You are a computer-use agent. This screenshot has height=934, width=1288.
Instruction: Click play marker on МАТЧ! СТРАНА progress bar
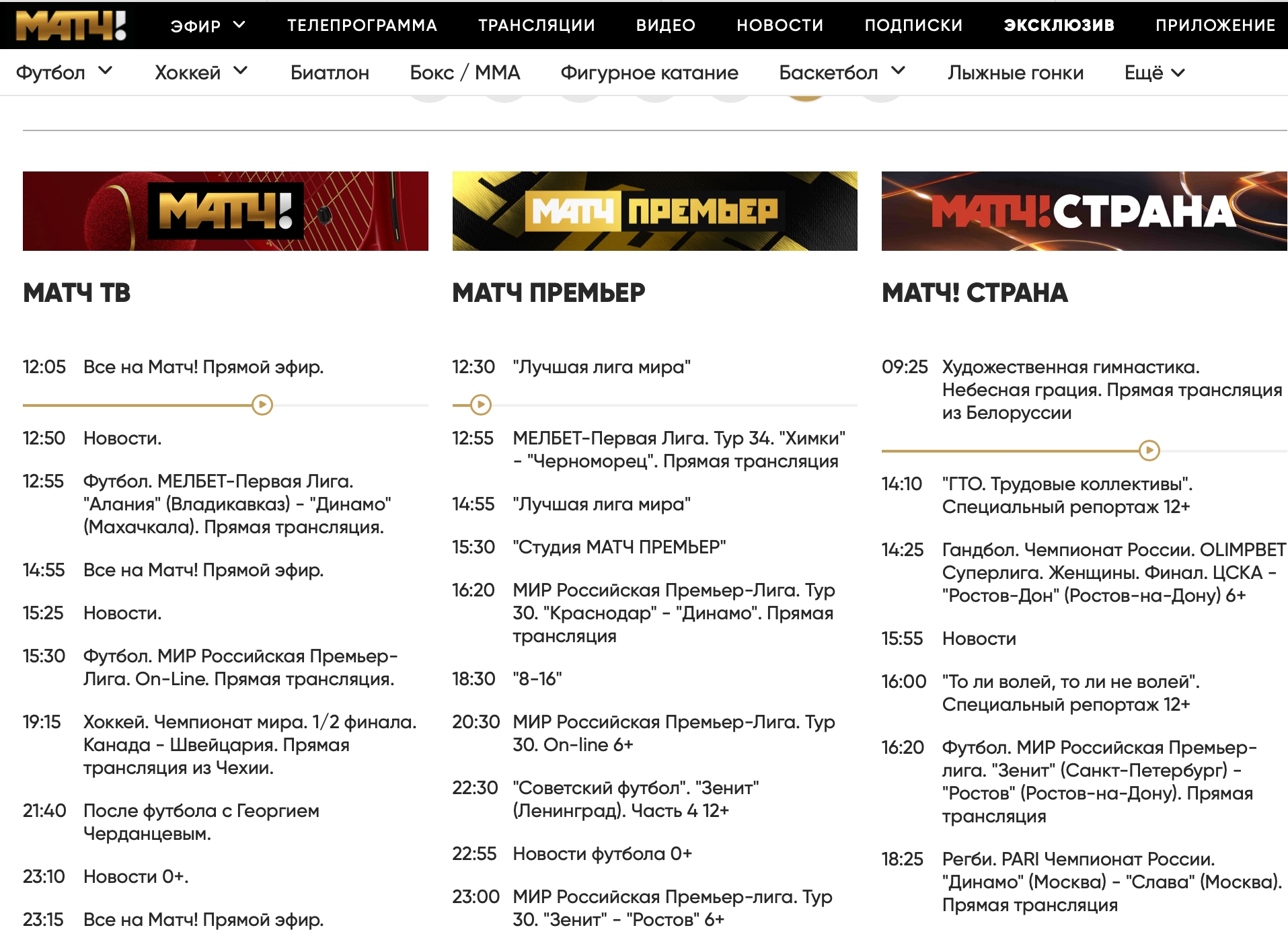pyautogui.click(x=1149, y=451)
